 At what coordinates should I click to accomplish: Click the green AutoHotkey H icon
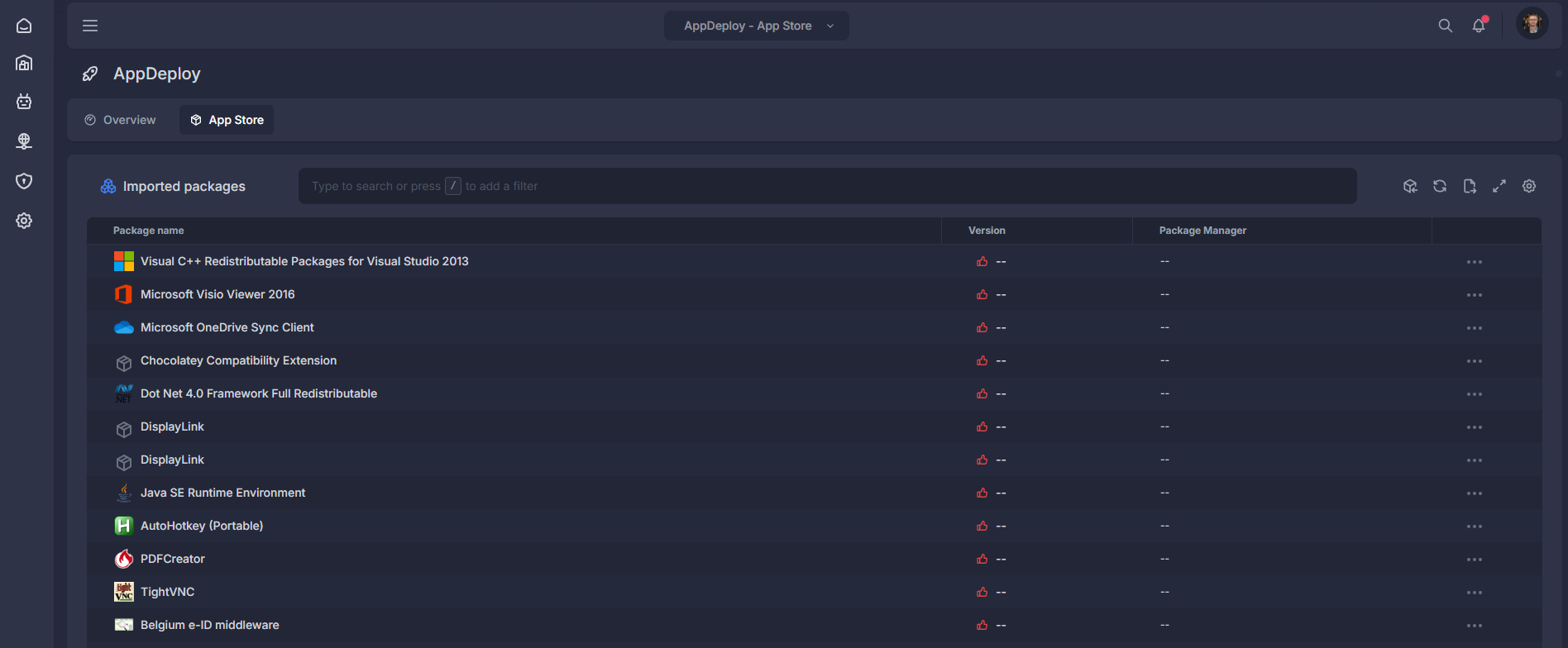[124, 526]
